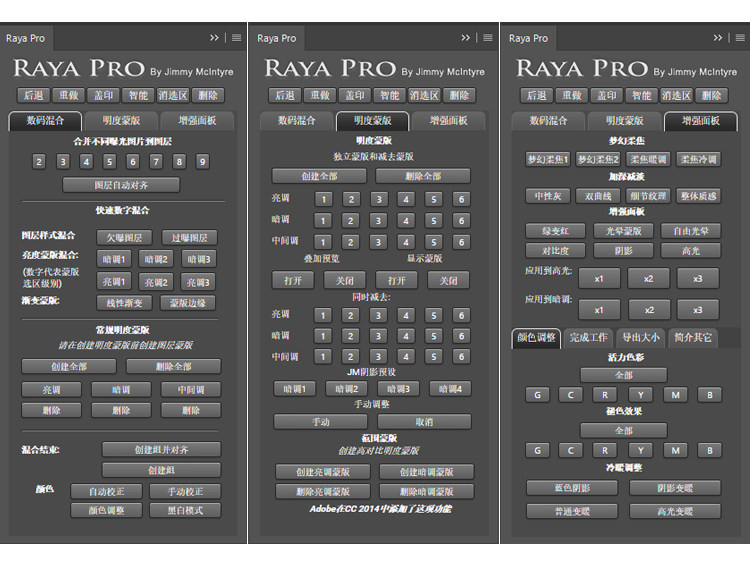Screen dimensions: 750x563
Task: Click 消选区 button in the right panel
Action: (676, 95)
